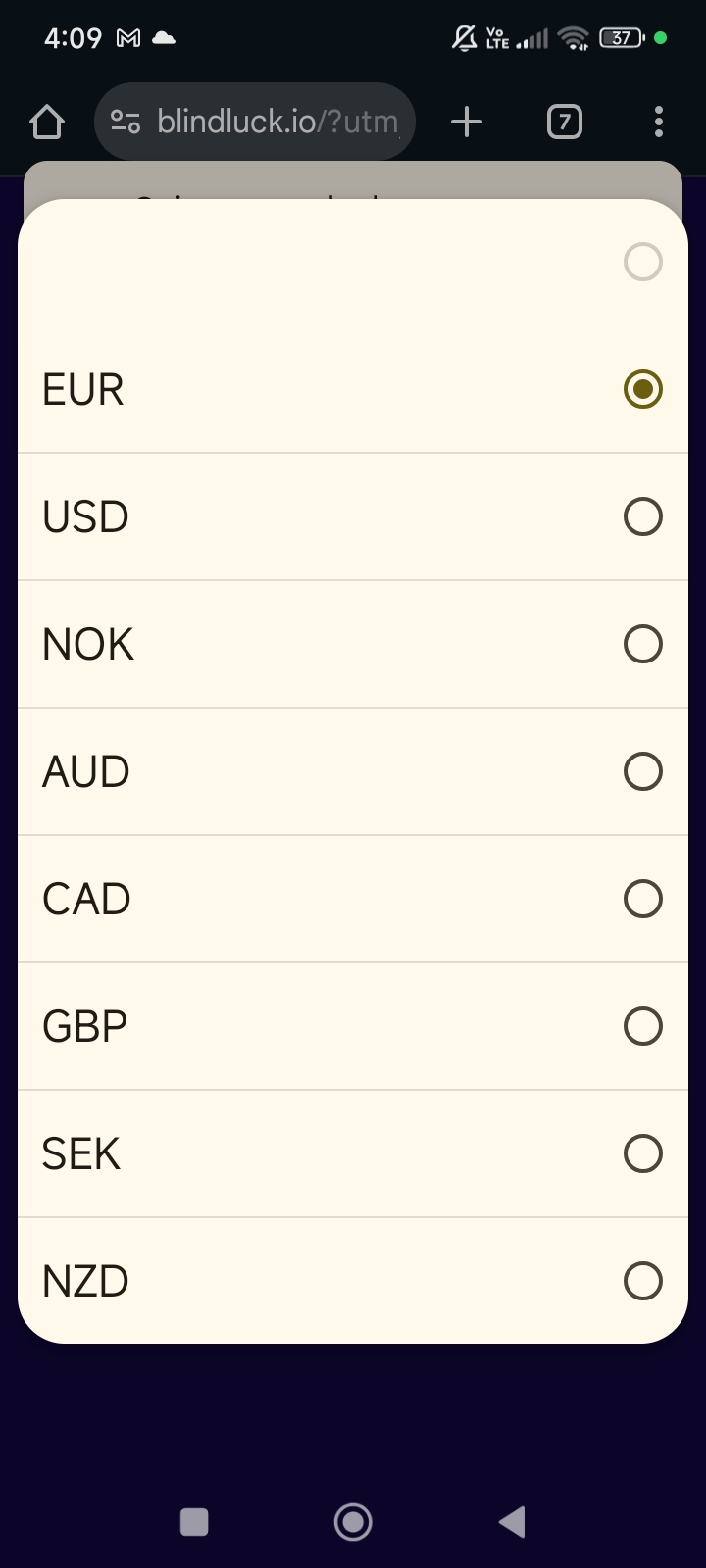Select the GBP radio button
Image resolution: width=706 pixels, height=1568 pixels.
[x=642, y=1026]
